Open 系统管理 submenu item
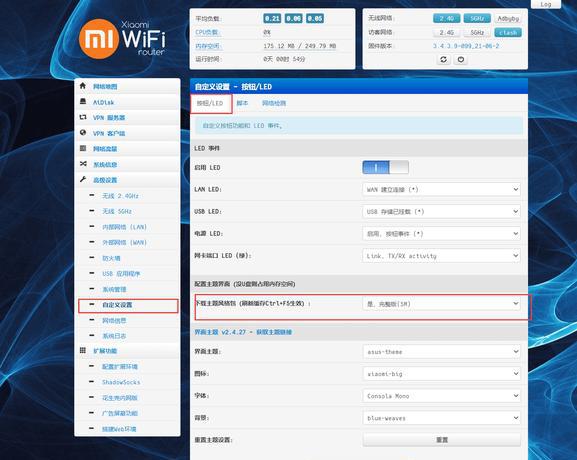The image size is (577, 460). click(x=114, y=289)
